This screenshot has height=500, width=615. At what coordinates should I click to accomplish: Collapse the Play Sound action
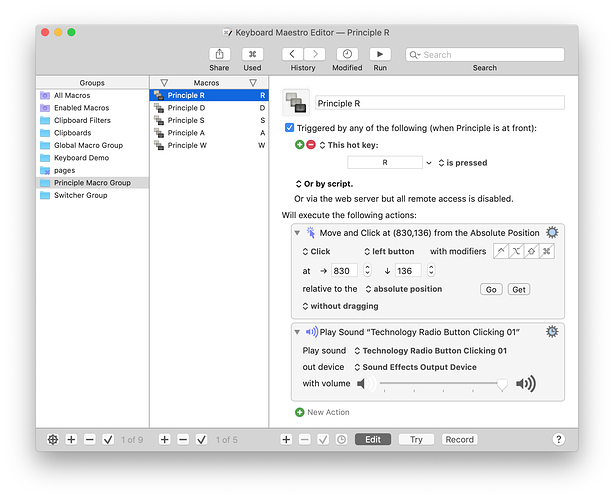297,332
